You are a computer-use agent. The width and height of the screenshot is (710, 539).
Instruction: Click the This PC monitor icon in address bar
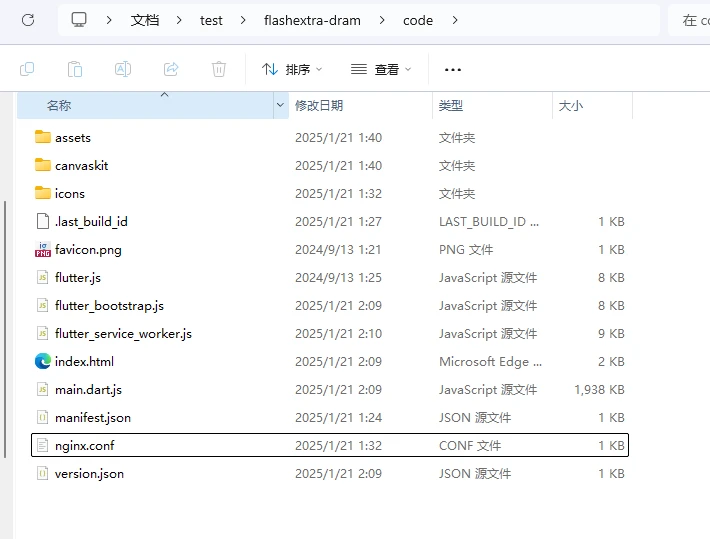coord(79,19)
